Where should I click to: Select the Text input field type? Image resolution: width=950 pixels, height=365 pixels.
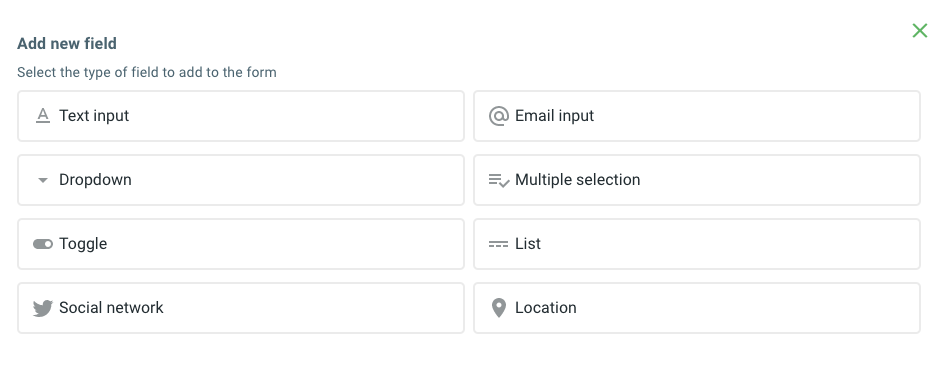(241, 116)
